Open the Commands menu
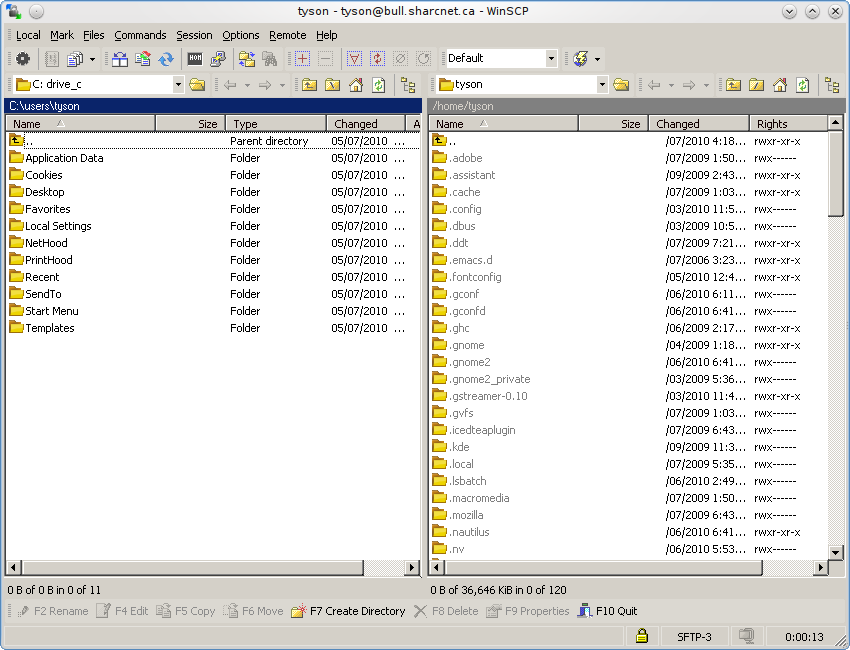This screenshot has height=650, width=850. [x=140, y=35]
